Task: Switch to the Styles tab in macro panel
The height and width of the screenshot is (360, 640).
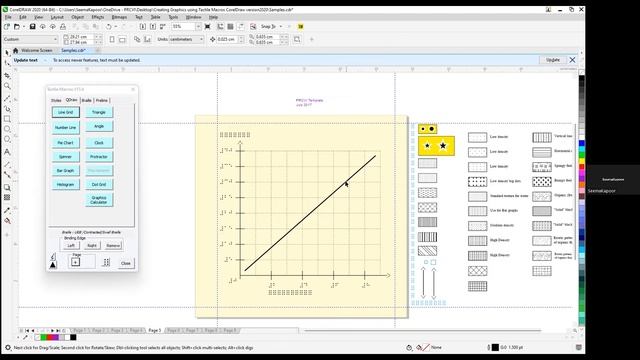Action: tap(56, 100)
